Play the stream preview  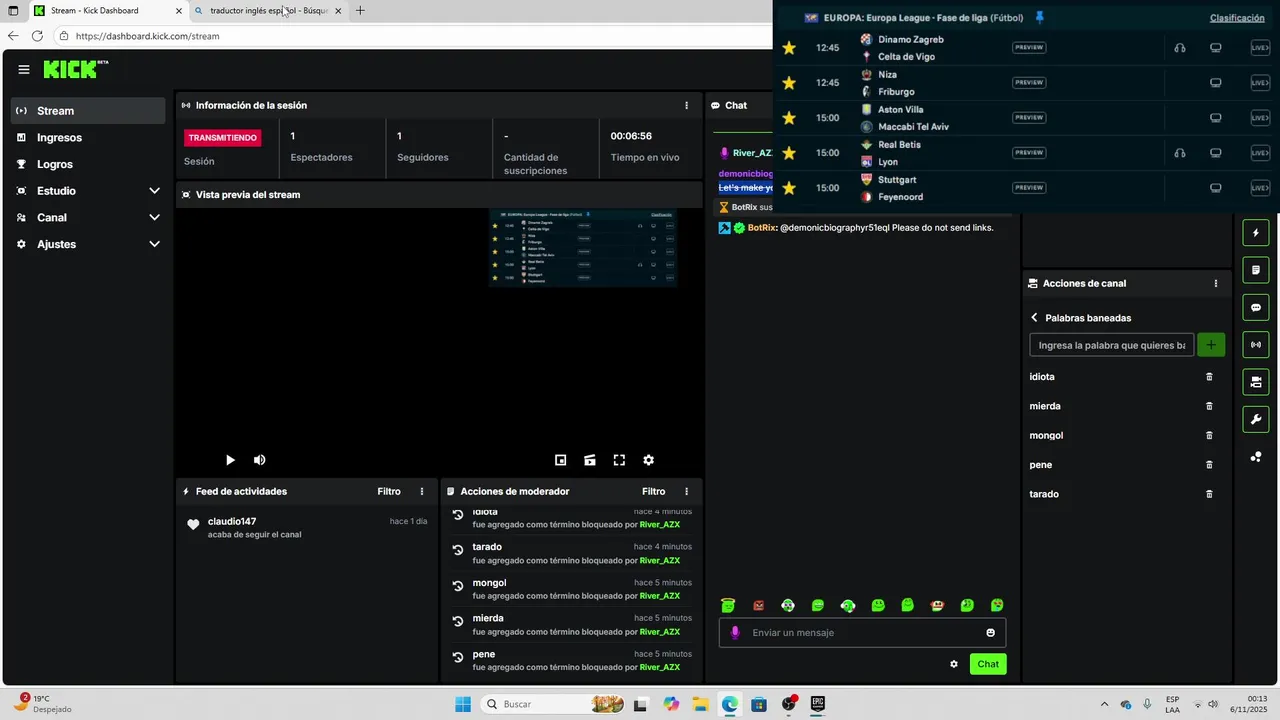230,460
